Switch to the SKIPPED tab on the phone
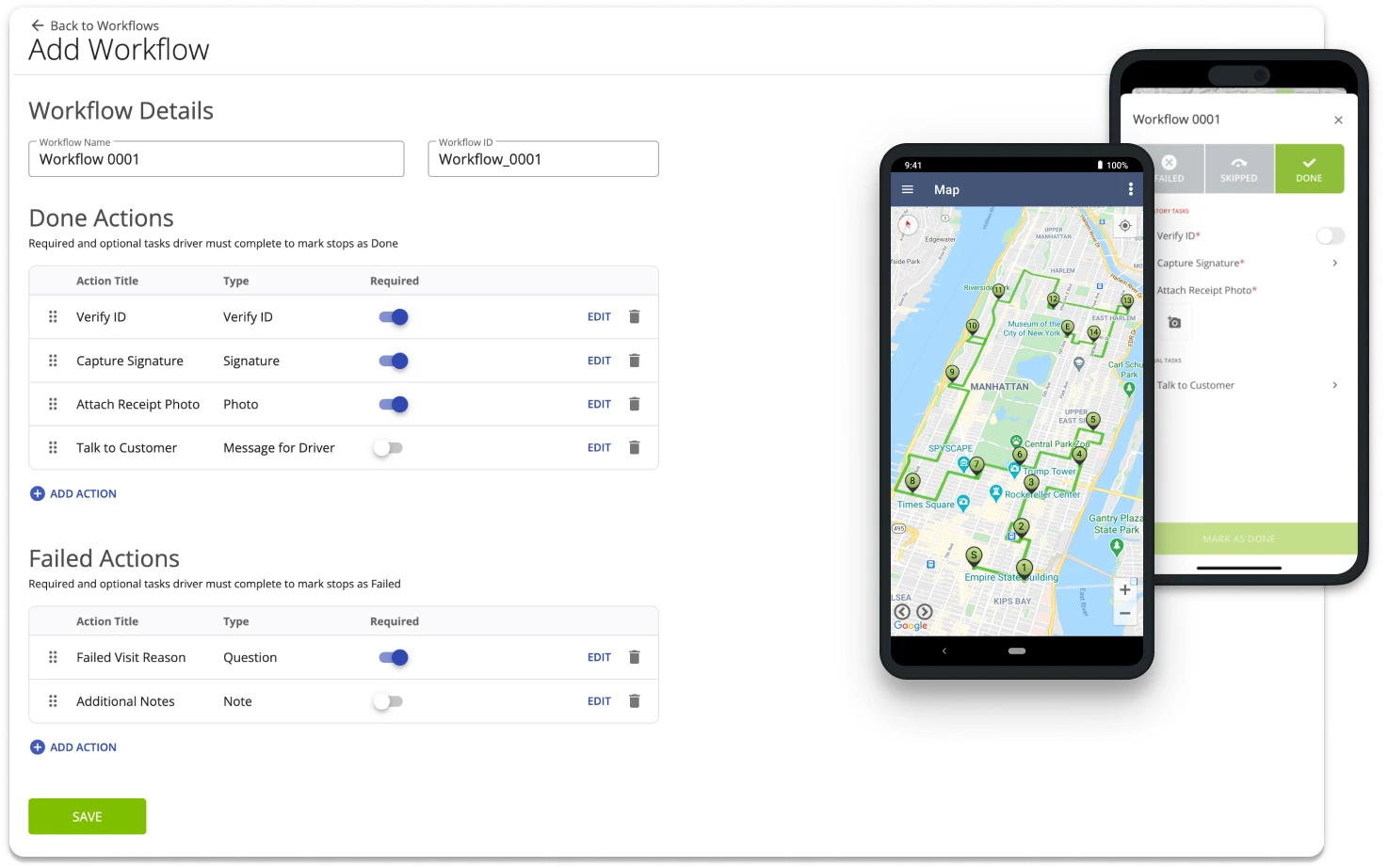This screenshot has width=1388, height=868. pos(1238,169)
